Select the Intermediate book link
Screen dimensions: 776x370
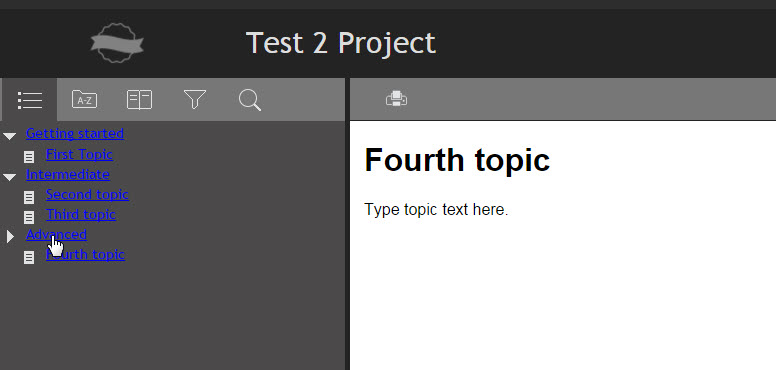[68, 174]
